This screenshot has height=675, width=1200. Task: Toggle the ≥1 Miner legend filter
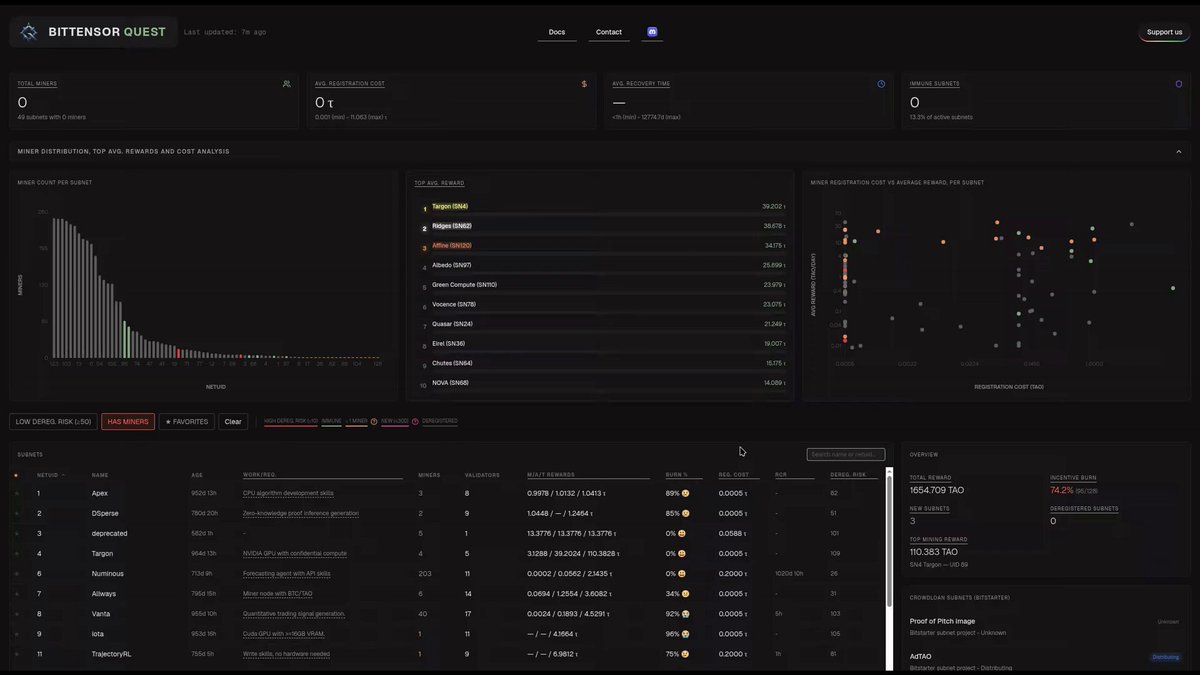pos(357,421)
